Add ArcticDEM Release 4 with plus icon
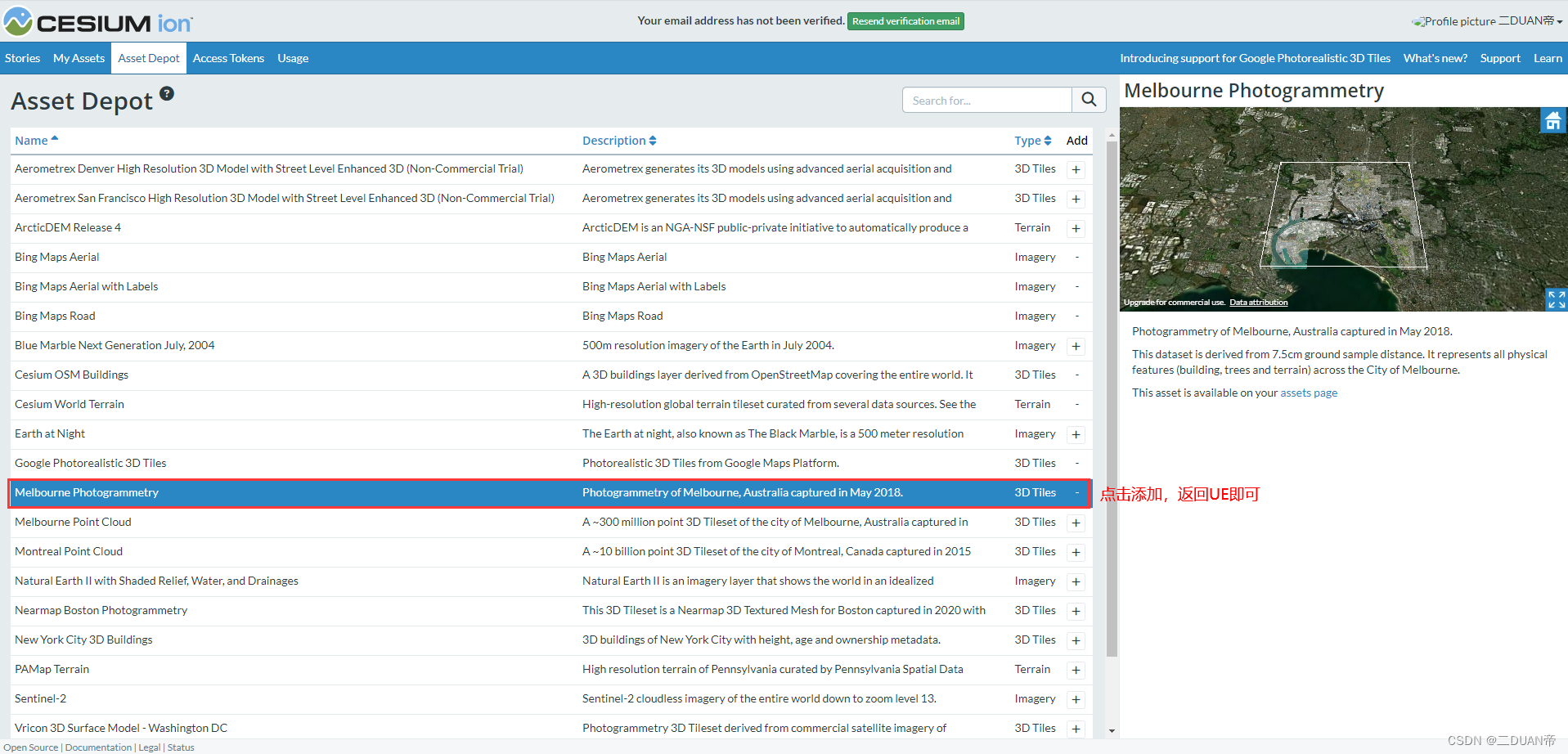Screen dimensions: 1568x754 pyautogui.click(x=1076, y=229)
